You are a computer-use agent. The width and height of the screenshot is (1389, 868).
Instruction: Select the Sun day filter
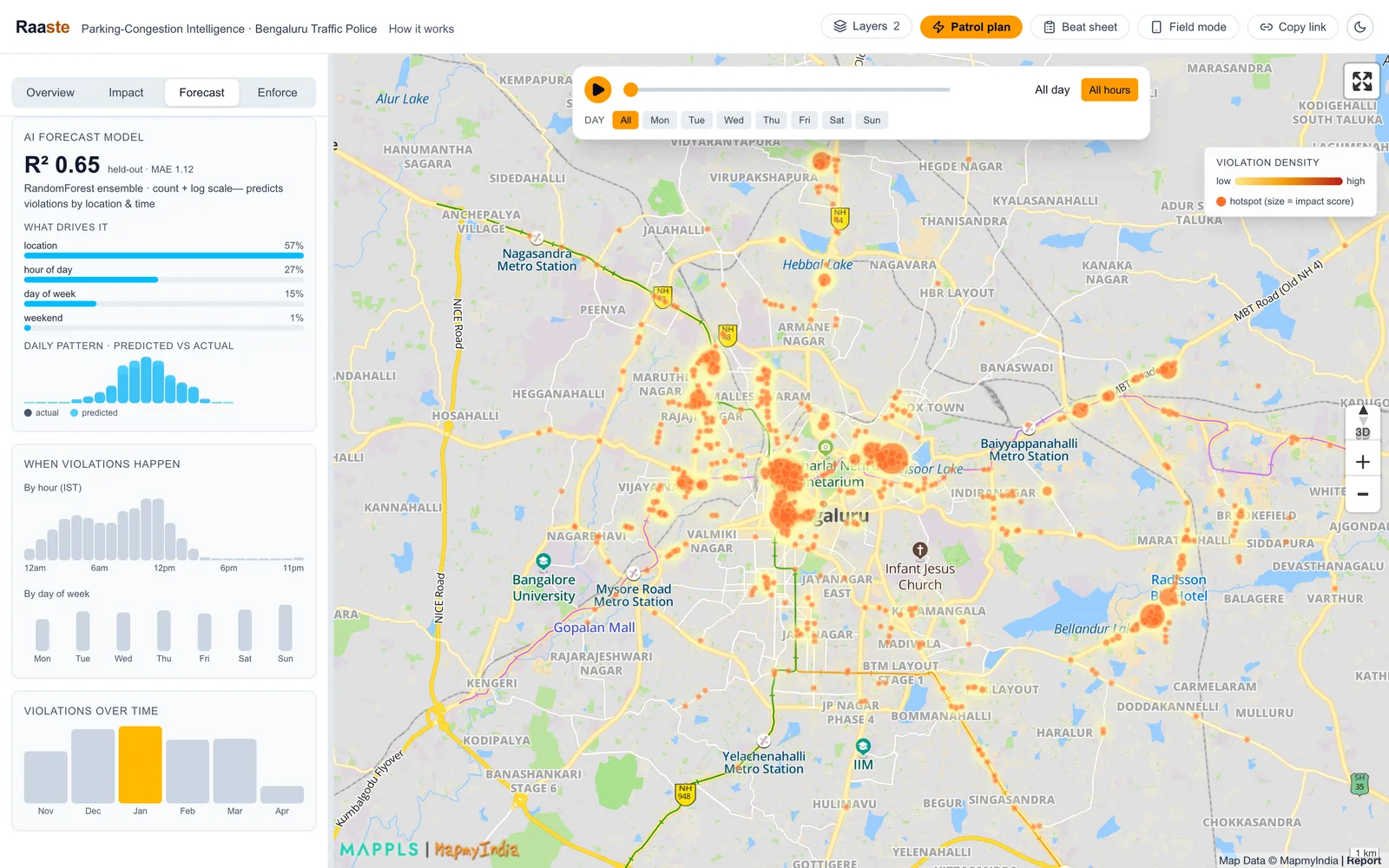point(872,120)
